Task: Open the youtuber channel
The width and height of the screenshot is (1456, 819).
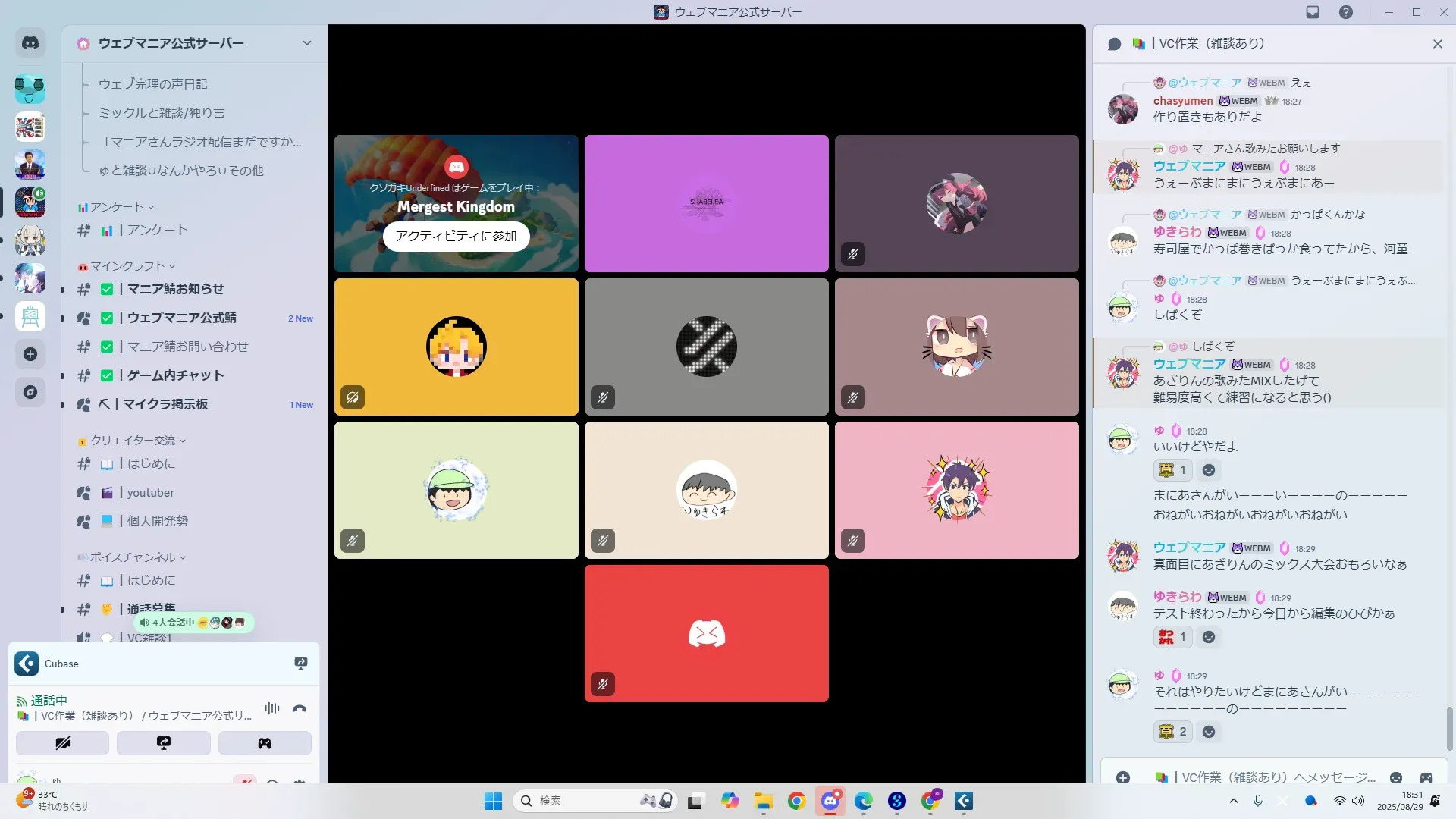Action: pos(150,493)
